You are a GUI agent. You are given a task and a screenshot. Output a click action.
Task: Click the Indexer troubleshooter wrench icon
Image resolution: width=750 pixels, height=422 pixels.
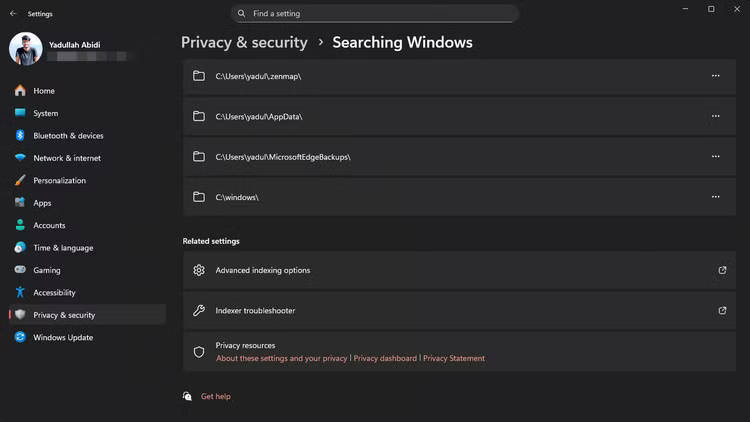[x=199, y=311]
